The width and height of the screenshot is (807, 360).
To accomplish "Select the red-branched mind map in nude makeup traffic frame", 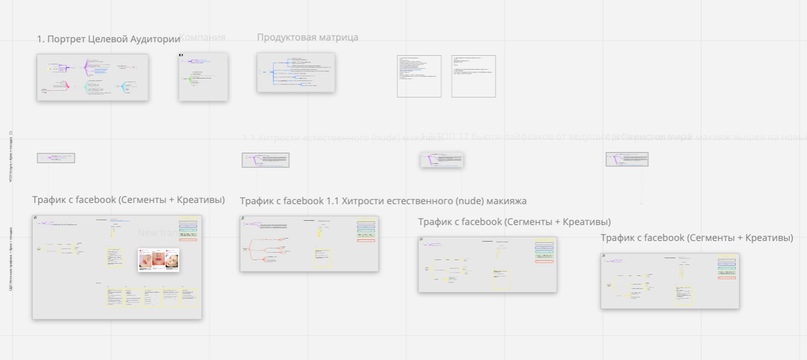I will click(x=265, y=249).
